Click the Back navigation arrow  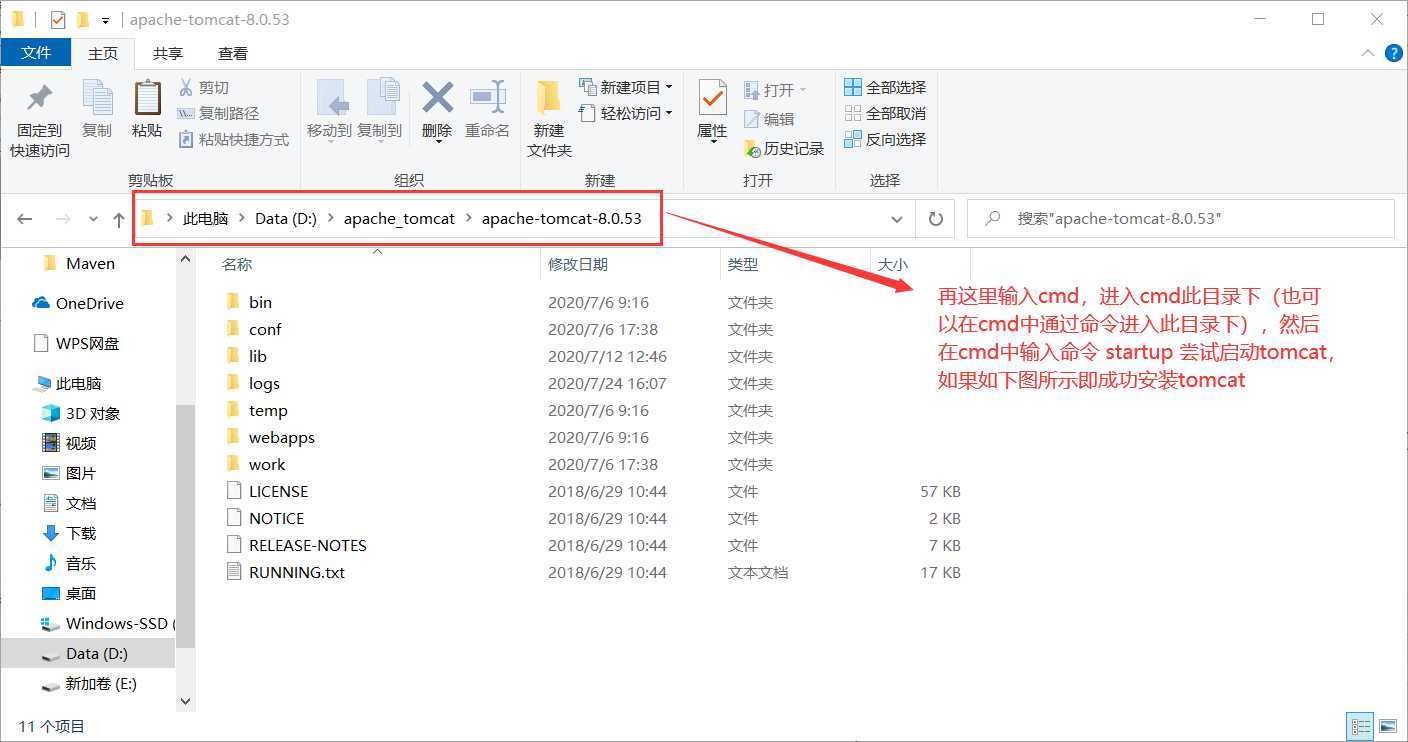pos(25,218)
